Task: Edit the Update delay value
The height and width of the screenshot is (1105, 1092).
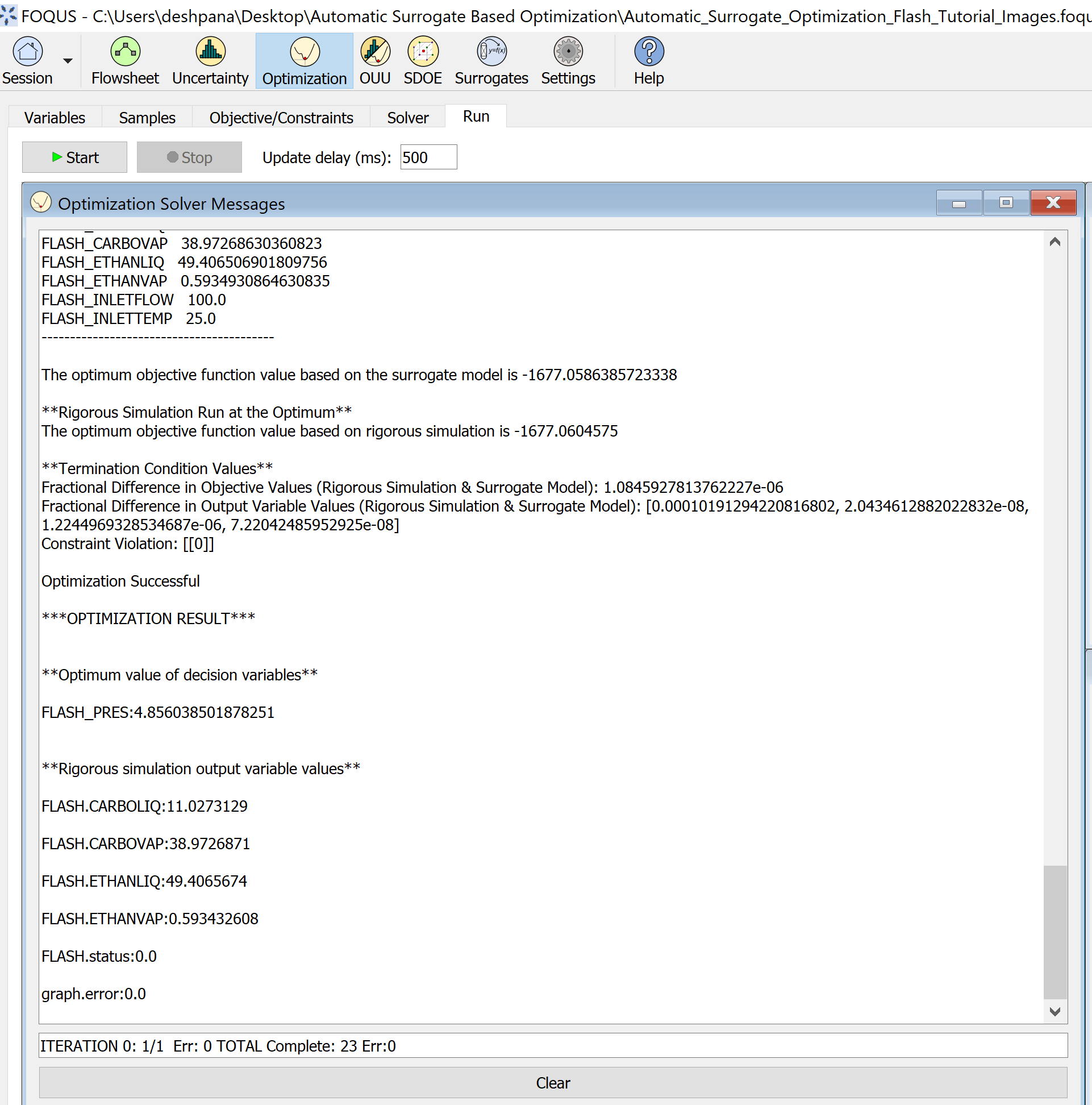Action: tap(428, 157)
